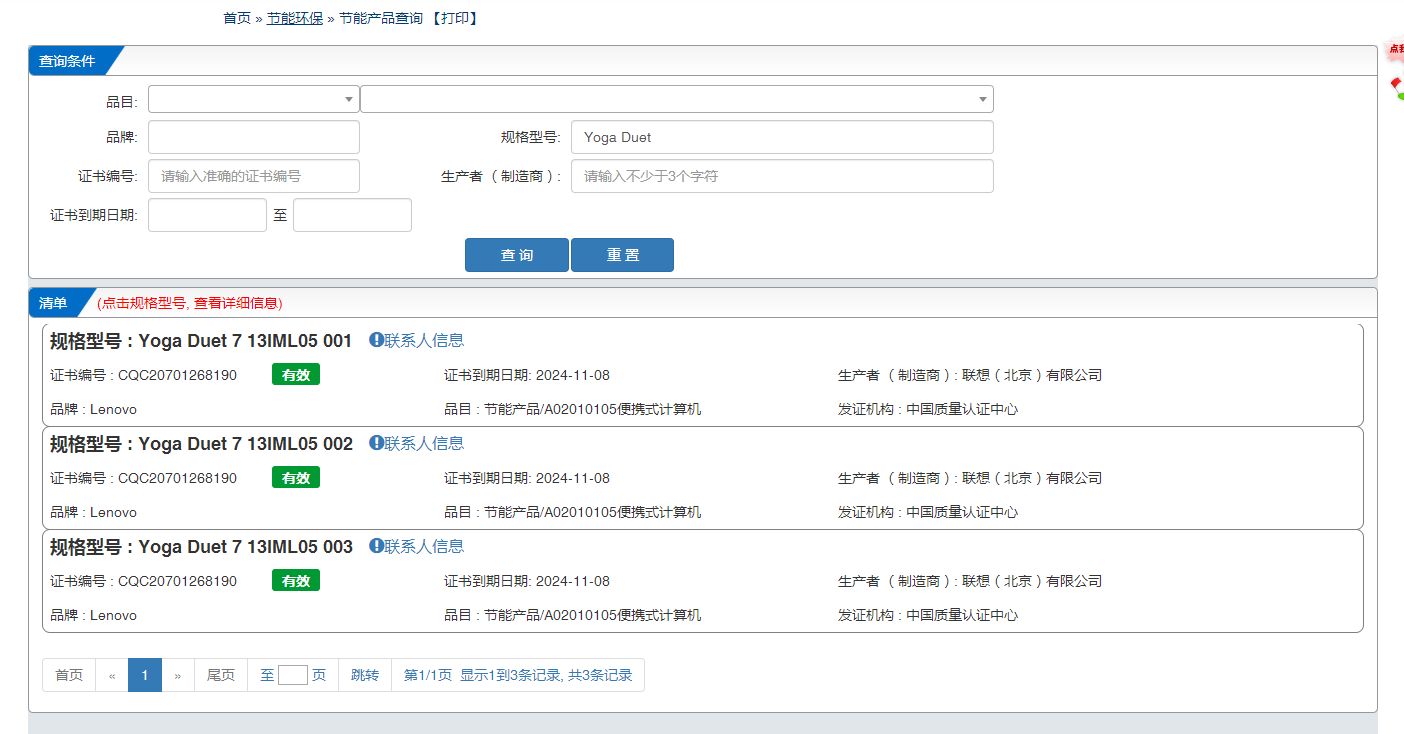This screenshot has height=734, width=1404.
Task: Go to 首页 in pagination
Action: tap(69, 675)
